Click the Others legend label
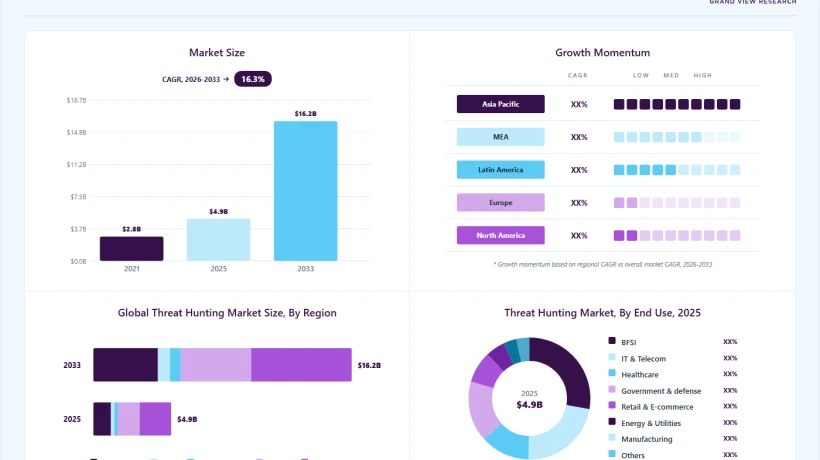Viewport: 820px width, 460px height. tap(633, 455)
